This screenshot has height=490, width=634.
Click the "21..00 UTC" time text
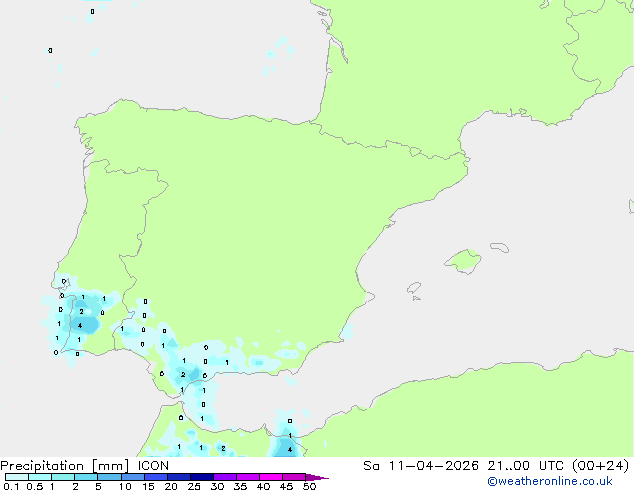(x=525, y=466)
